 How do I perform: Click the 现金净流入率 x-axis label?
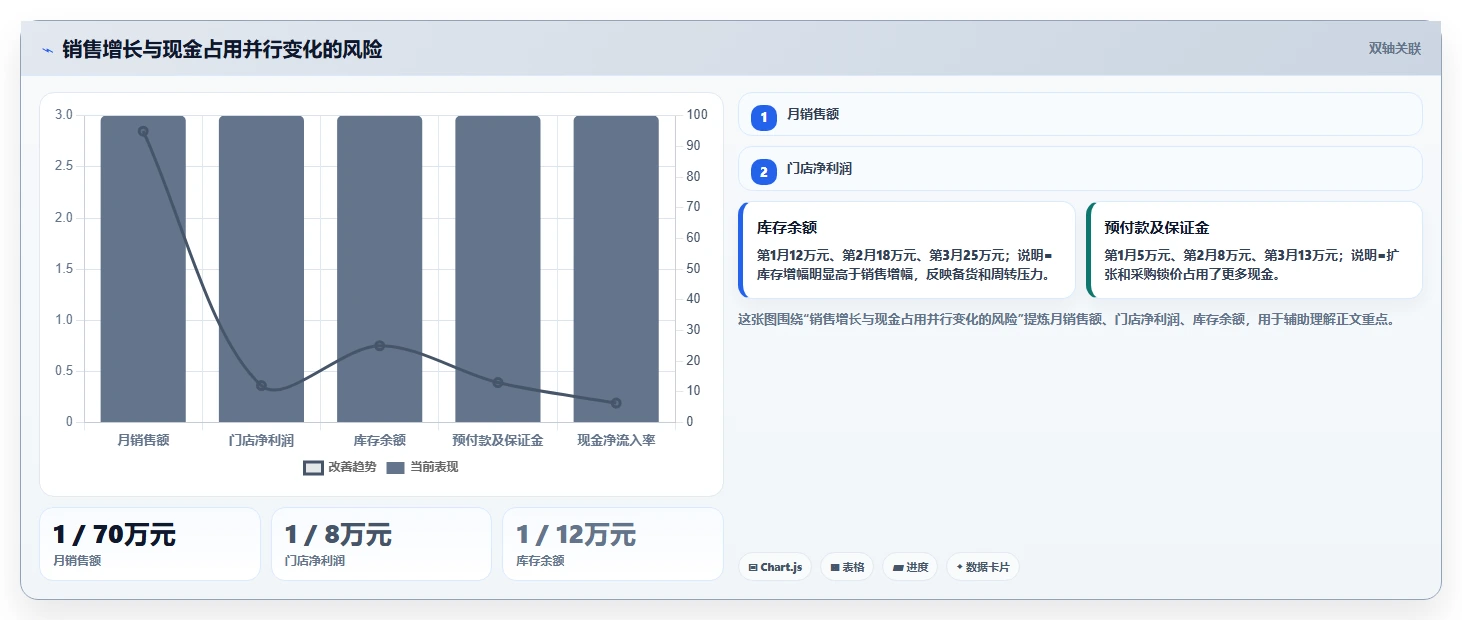(x=616, y=440)
